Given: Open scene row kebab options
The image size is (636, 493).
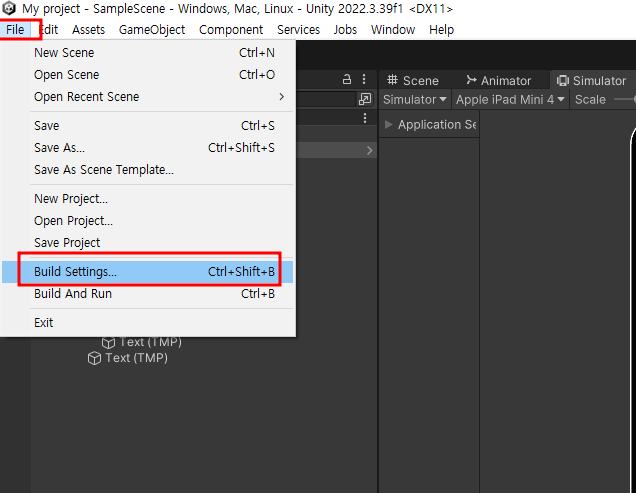Looking at the screenshot, I should tap(365, 118).
